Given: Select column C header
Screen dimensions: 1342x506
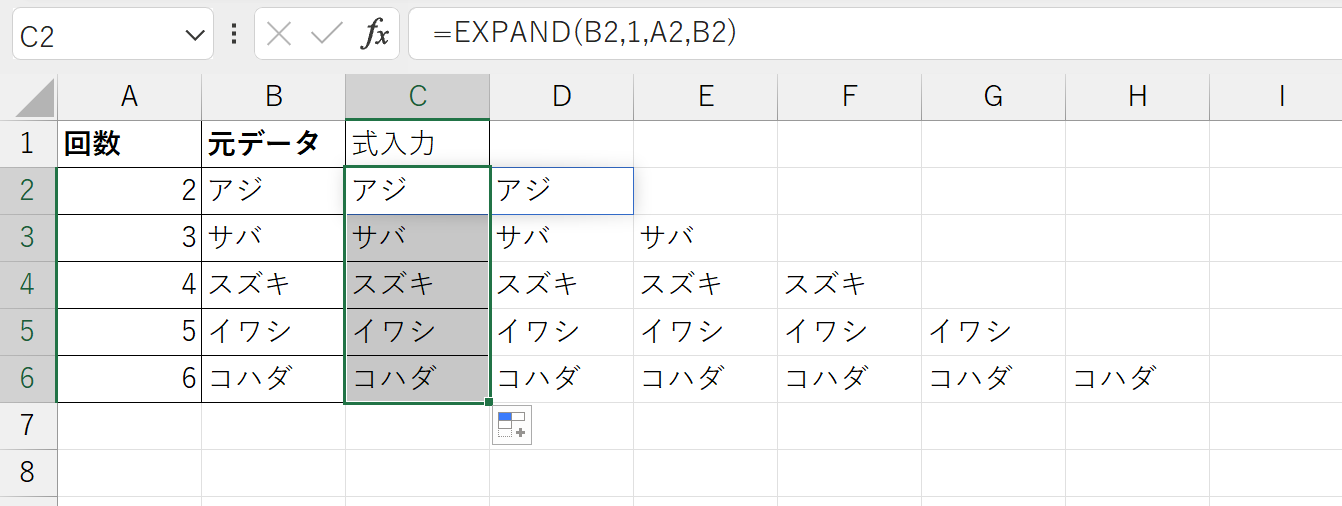Looking at the screenshot, I should pyautogui.click(x=418, y=96).
